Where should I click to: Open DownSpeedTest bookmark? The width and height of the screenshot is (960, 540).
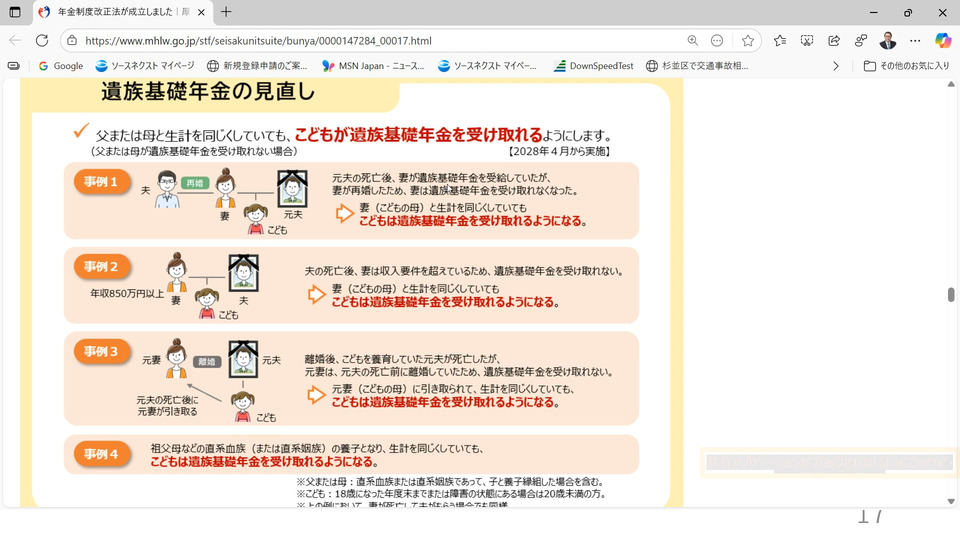click(x=593, y=66)
